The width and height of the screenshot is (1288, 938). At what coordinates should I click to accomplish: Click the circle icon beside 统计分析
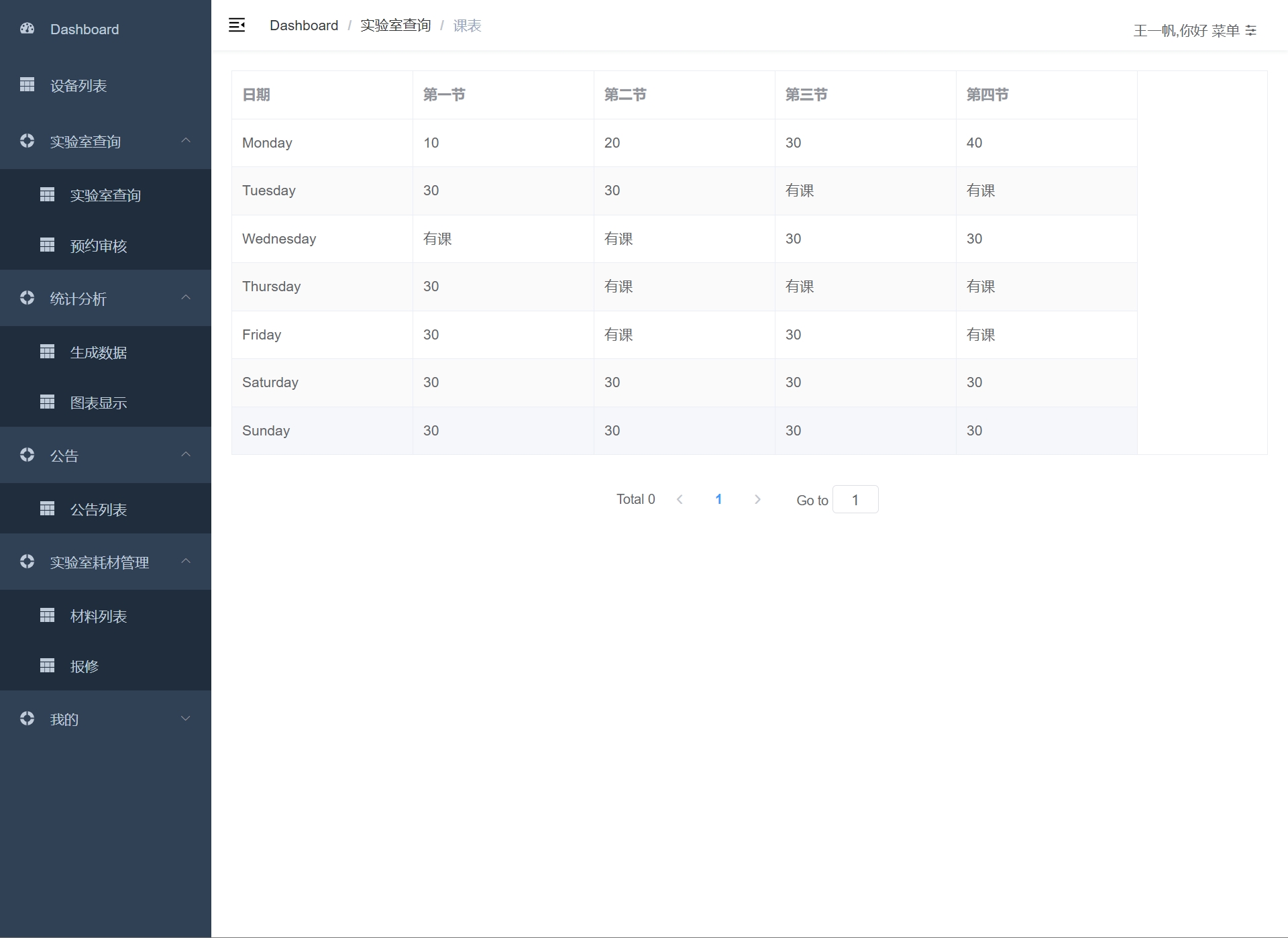[x=27, y=298]
